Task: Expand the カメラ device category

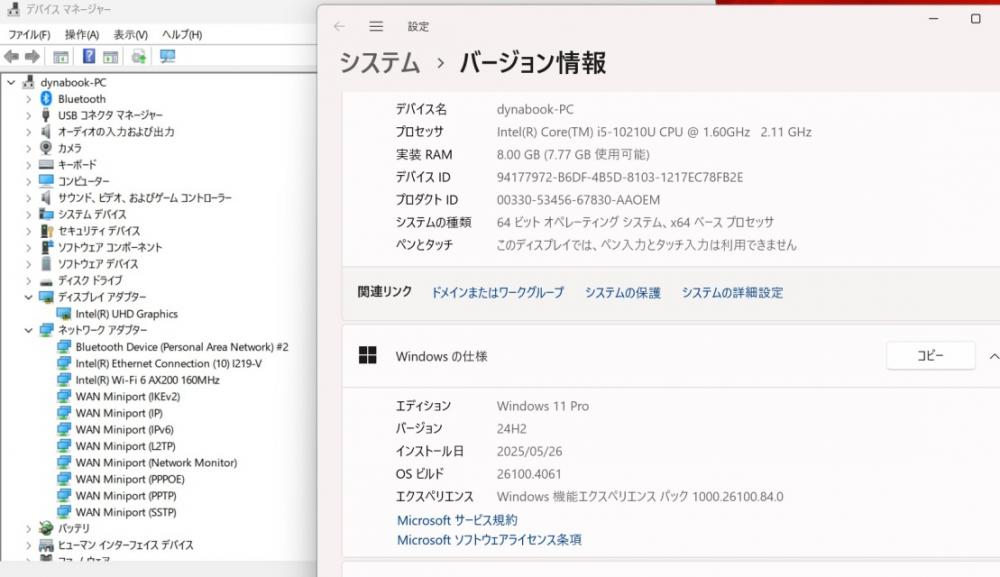Action: pos(28,148)
